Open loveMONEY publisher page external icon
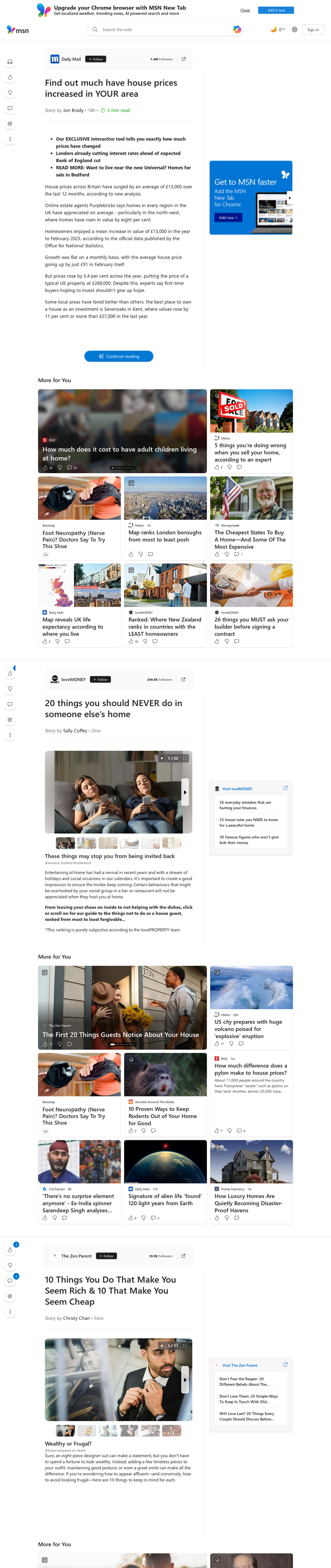 pos(183,679)
